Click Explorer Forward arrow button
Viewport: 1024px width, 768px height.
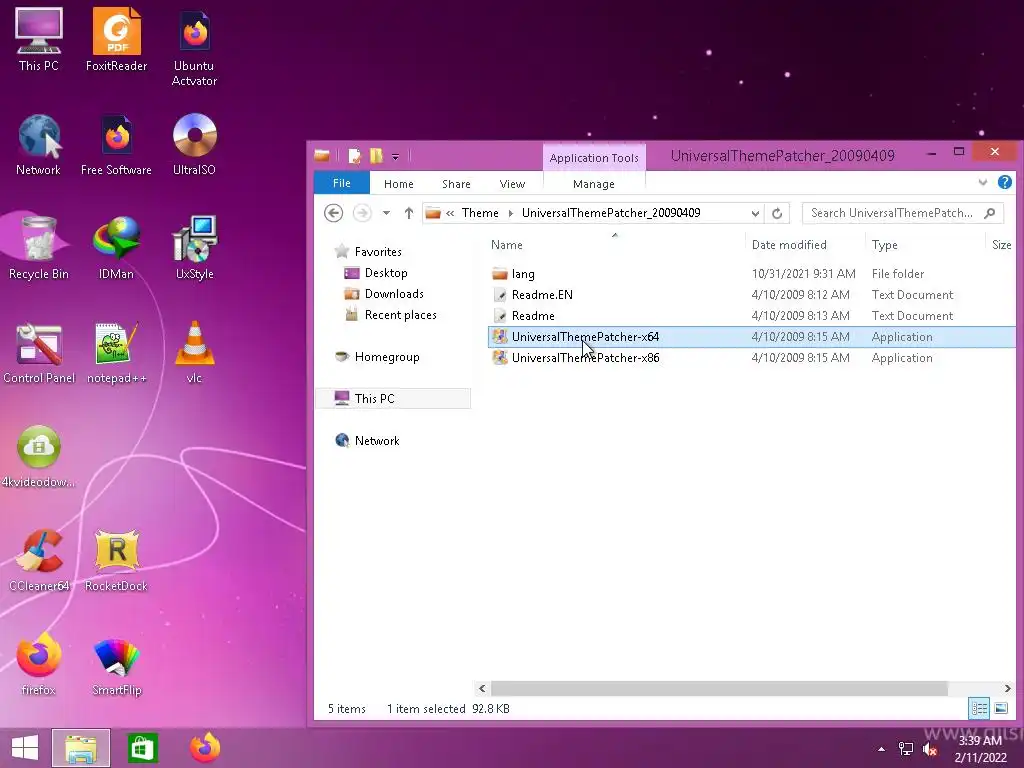(362, 213)
